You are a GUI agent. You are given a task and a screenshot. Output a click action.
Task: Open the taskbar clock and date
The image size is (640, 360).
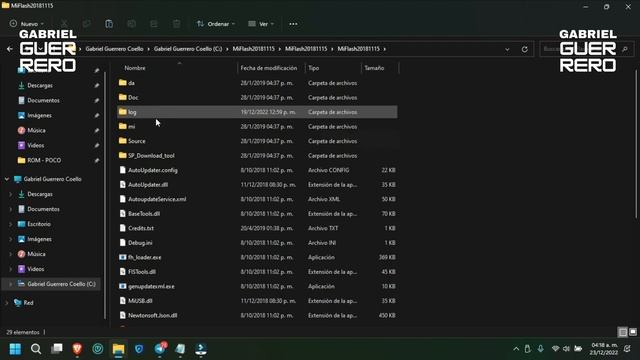tap(603, 349)
